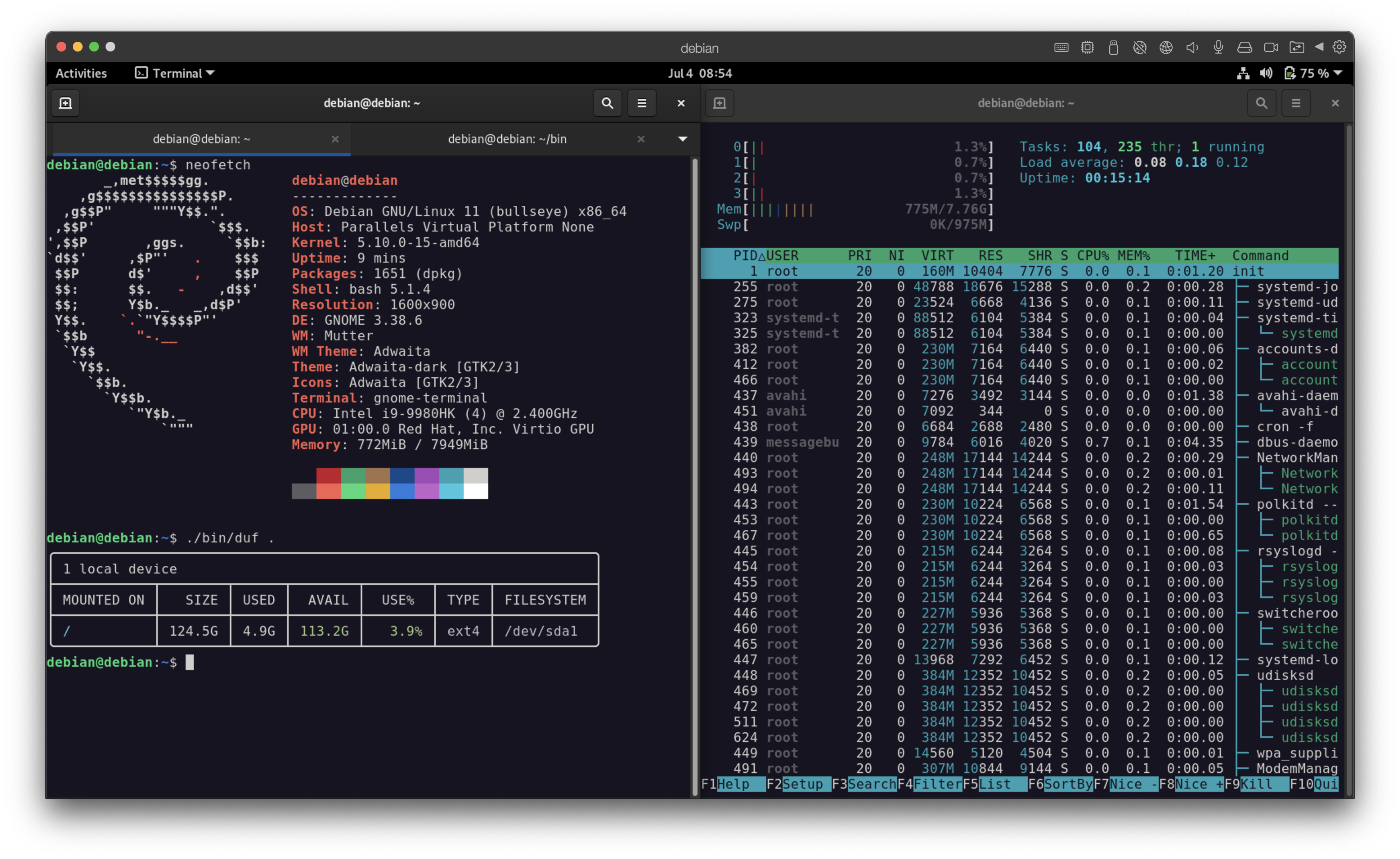Viewport: 1400px width, 859px height.
Task: Sort htop by Command column header
Action: pyautogui.click(x=1260, y=255)
